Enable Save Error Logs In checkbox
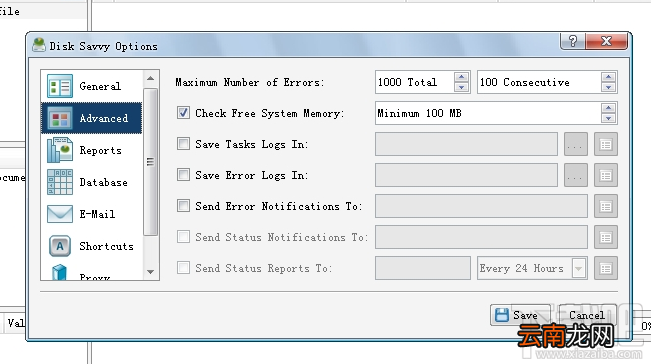Image resolution: width=651 pixels, height=364 pixels. coord(183,175)
